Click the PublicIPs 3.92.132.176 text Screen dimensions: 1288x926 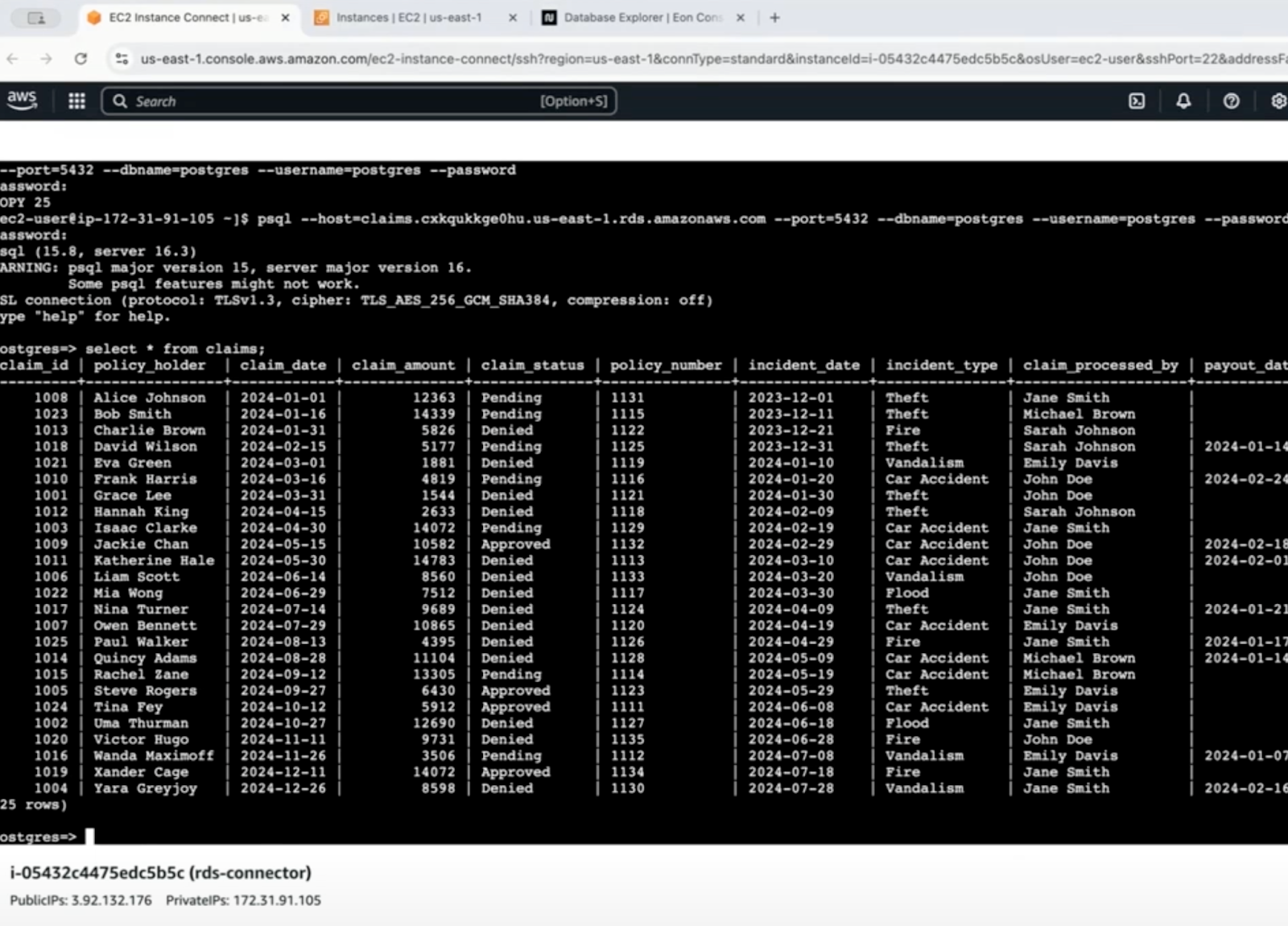click(80, 900)
